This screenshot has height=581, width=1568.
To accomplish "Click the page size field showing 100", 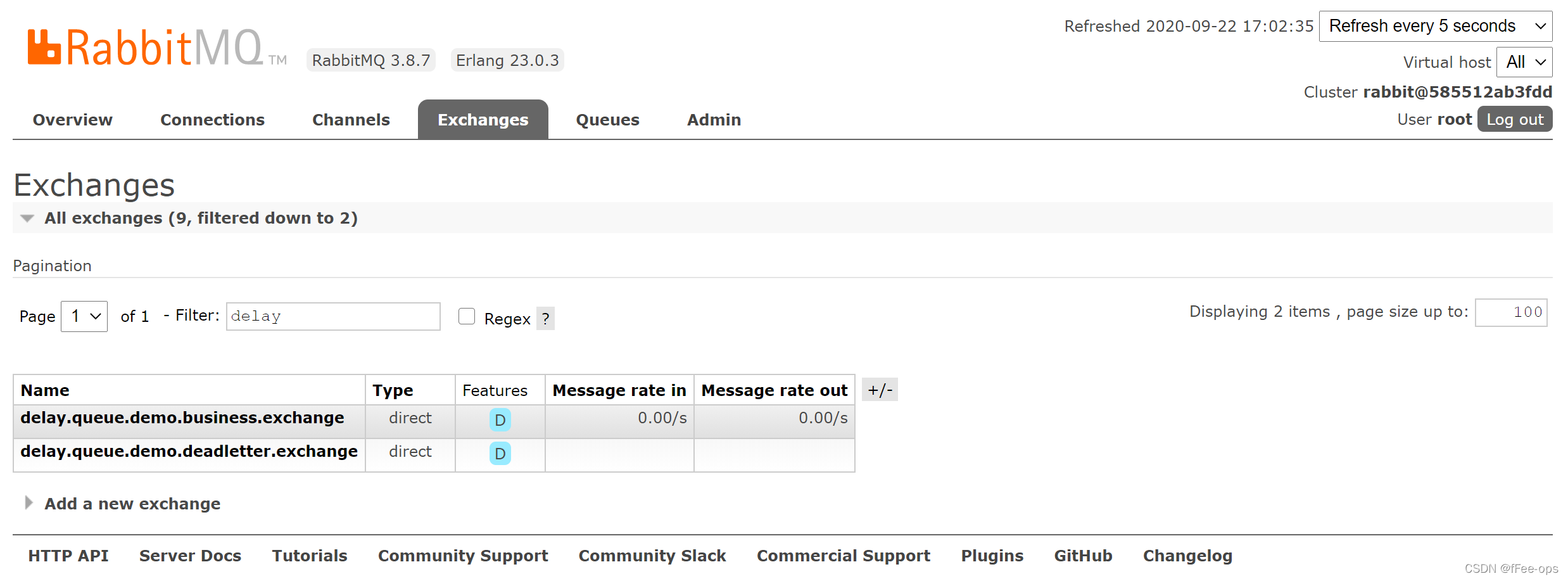I will (1511, 312).
